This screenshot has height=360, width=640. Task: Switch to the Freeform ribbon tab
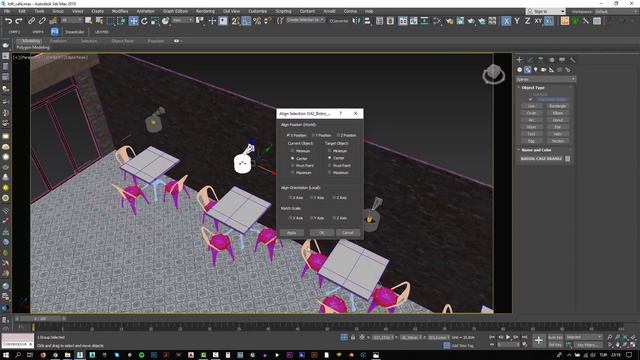[x=58, y=41]
